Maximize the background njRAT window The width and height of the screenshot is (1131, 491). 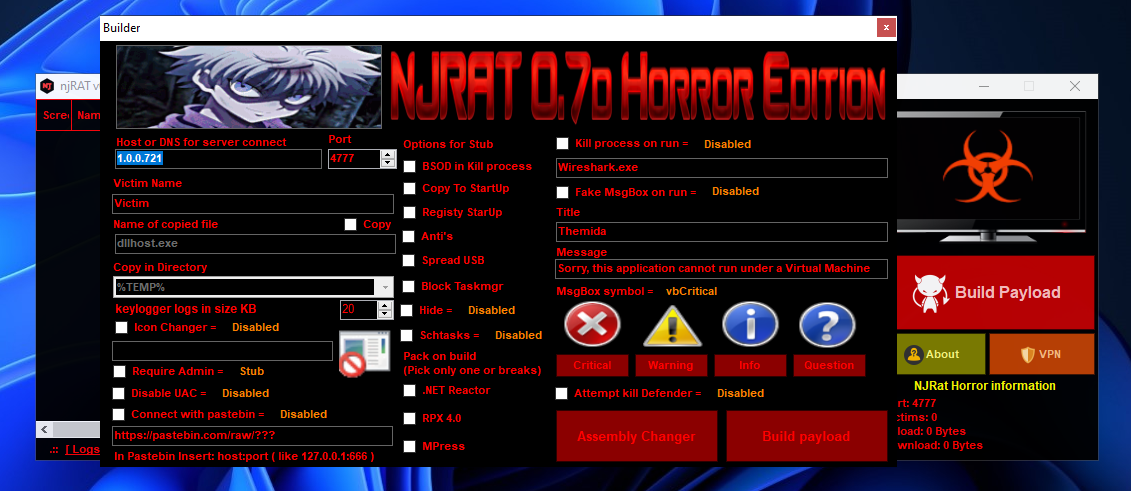1029,86
